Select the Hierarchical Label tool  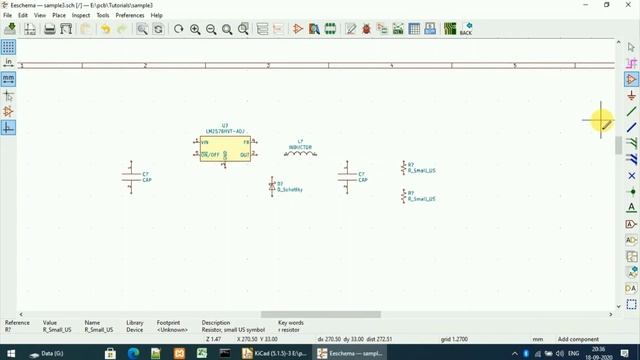point(631,240)
